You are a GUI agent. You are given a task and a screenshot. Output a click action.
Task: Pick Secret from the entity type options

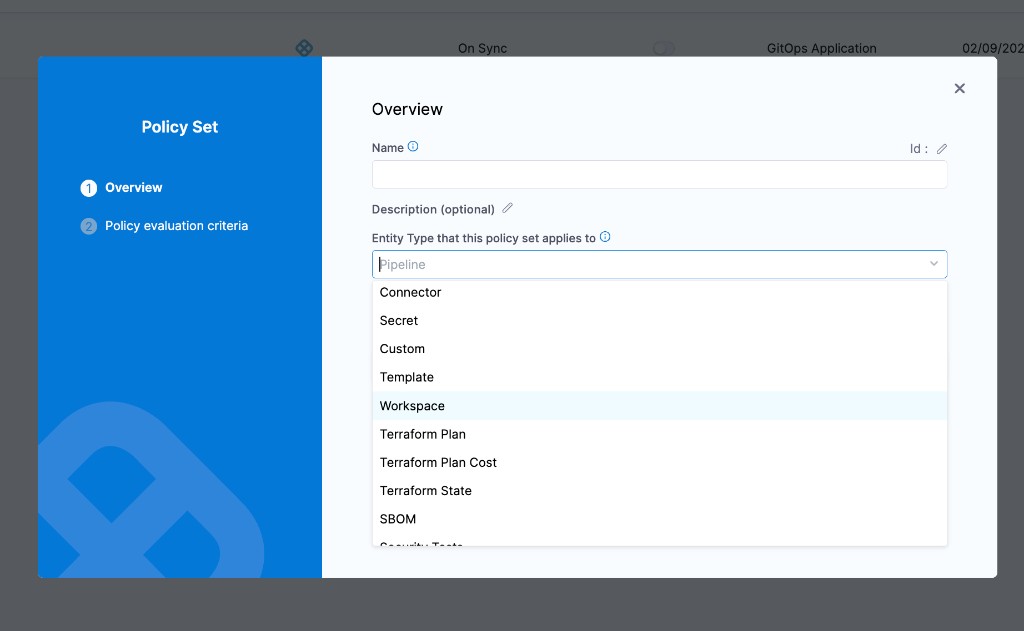click(398, 320)
